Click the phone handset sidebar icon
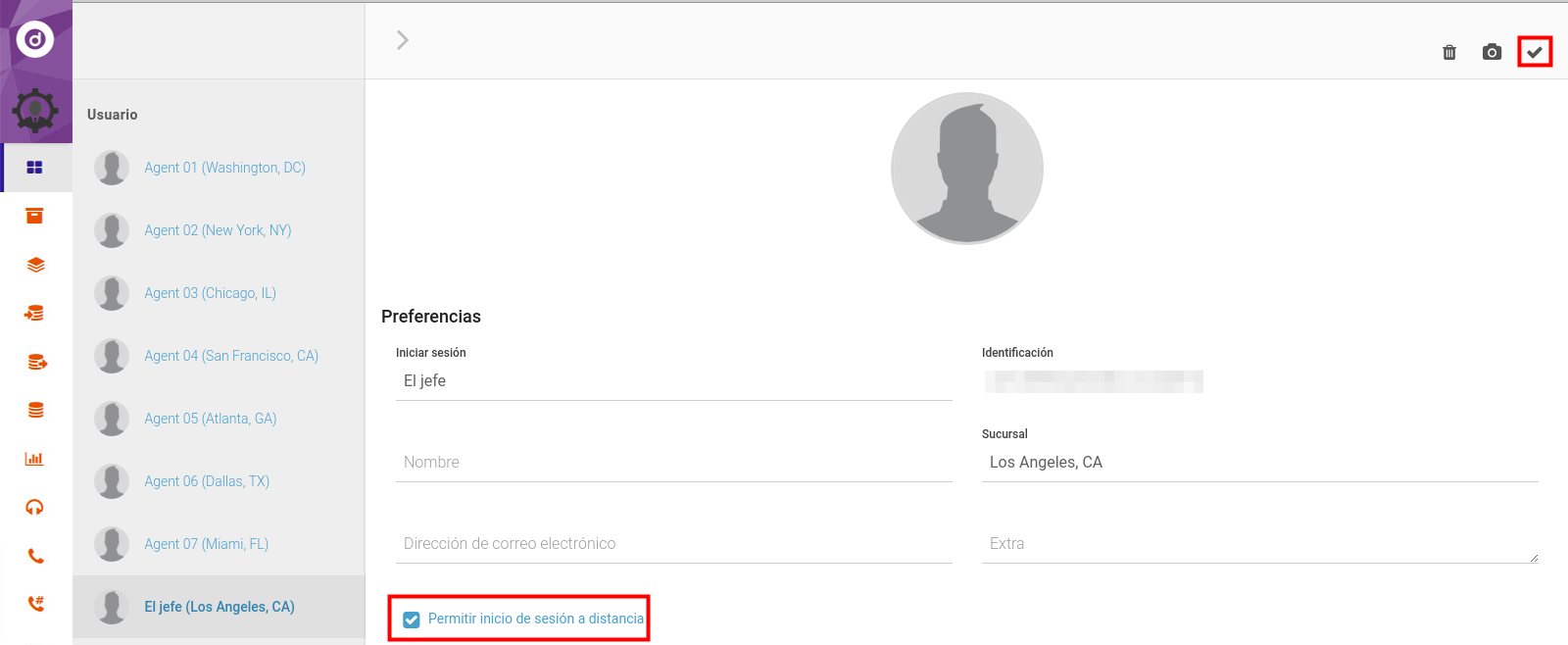The width and height of the screenshot is (1568, 645). point(35,556)
